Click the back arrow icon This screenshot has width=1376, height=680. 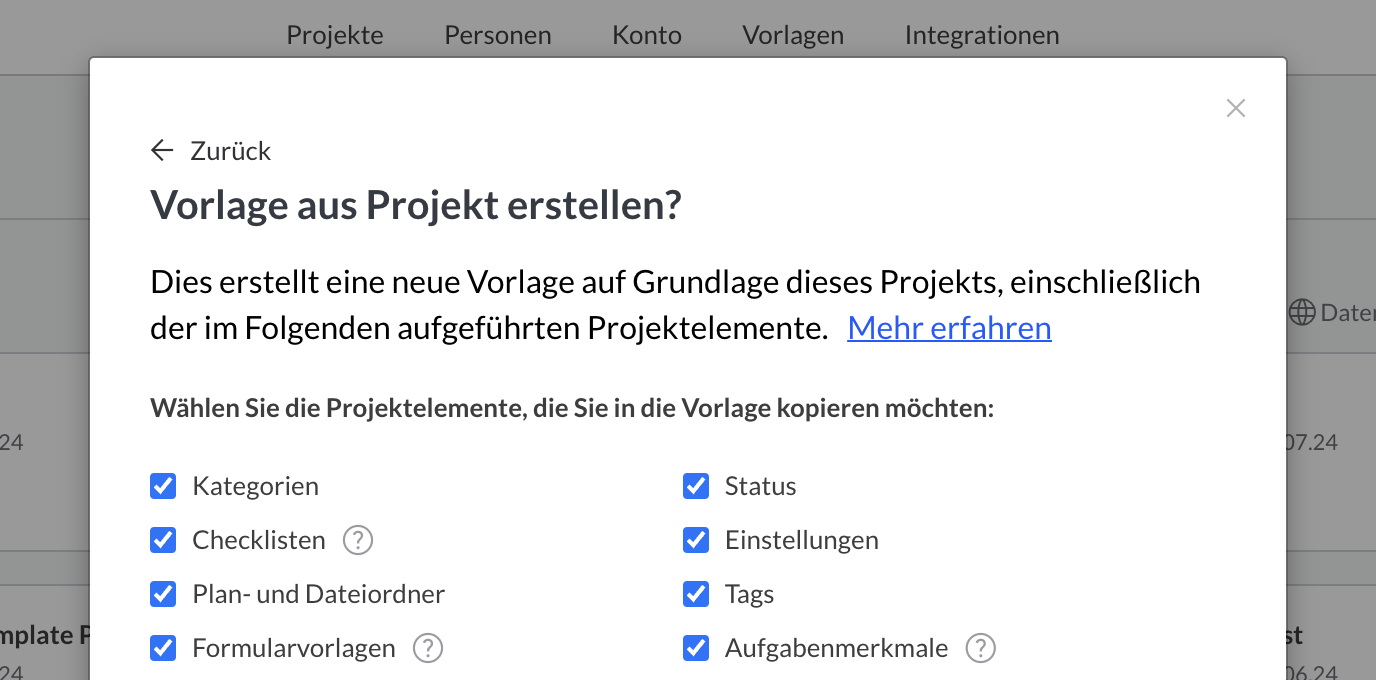pos(162,151)
